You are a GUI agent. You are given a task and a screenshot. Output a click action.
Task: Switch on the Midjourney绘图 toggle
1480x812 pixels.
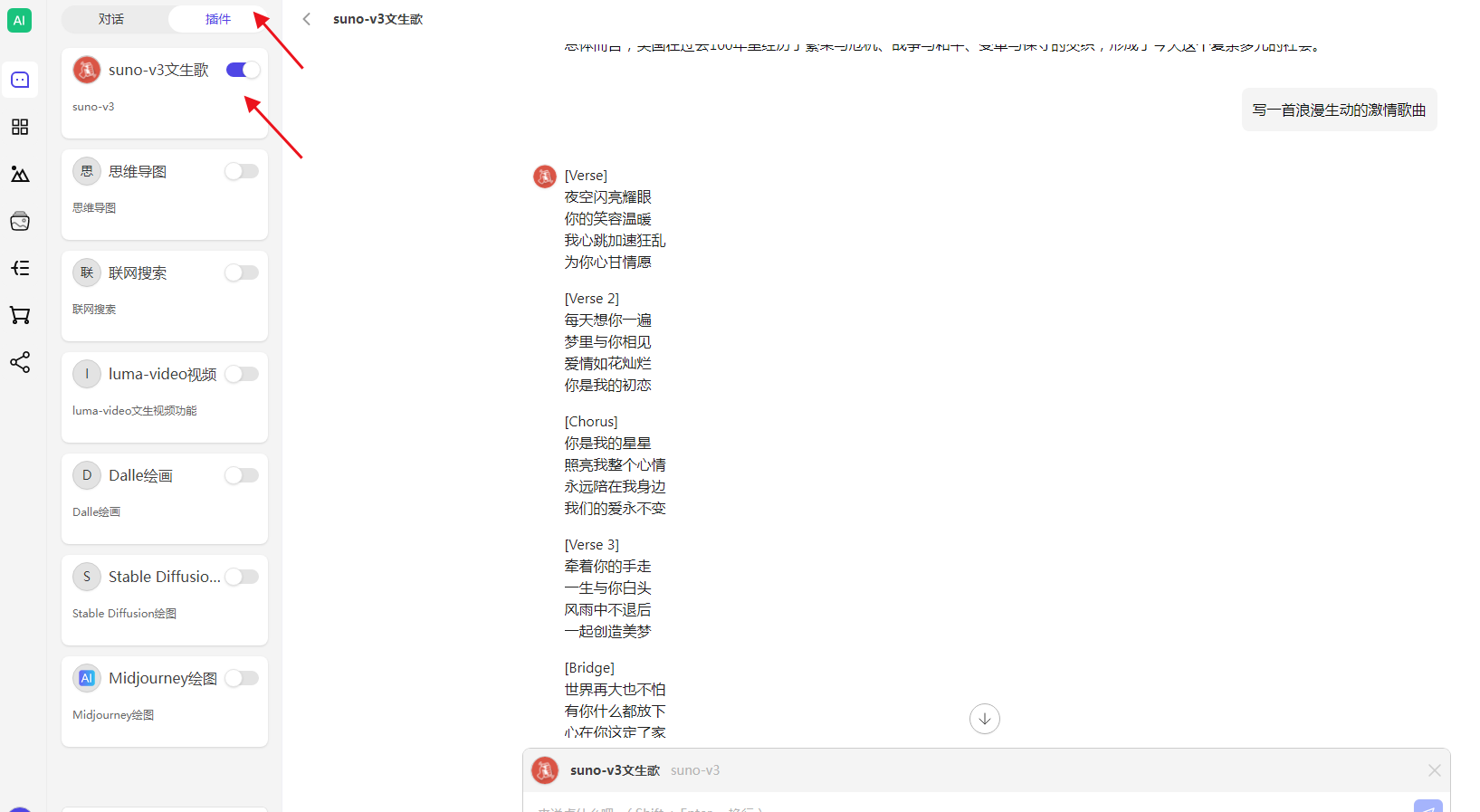(x=242, y=678)
